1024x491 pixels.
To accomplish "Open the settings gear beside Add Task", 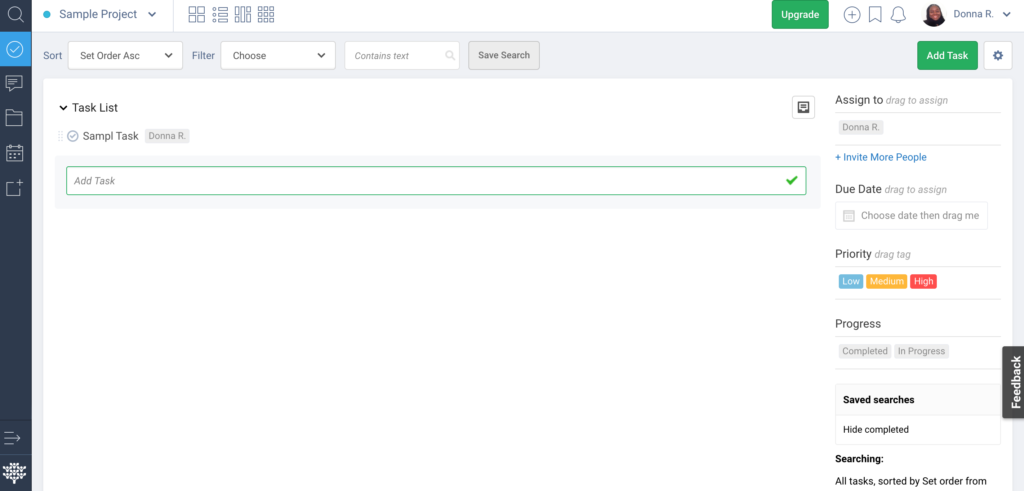I will (x=998, y=55).
